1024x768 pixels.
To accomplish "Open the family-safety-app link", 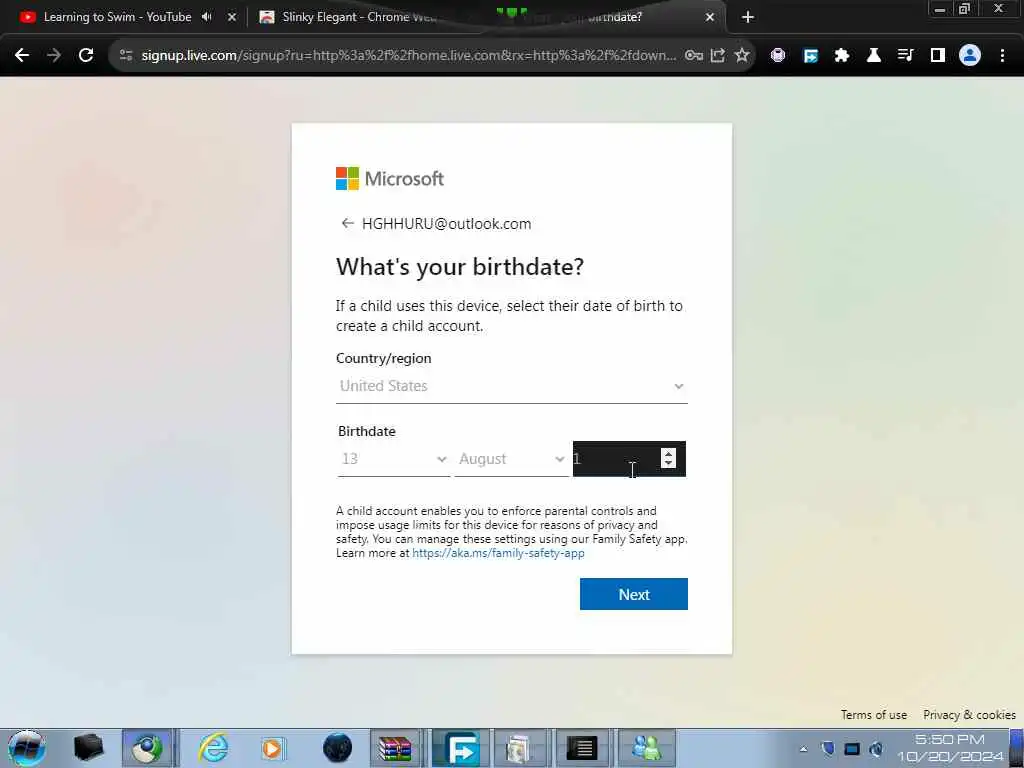I will click(x=498, y=553).
